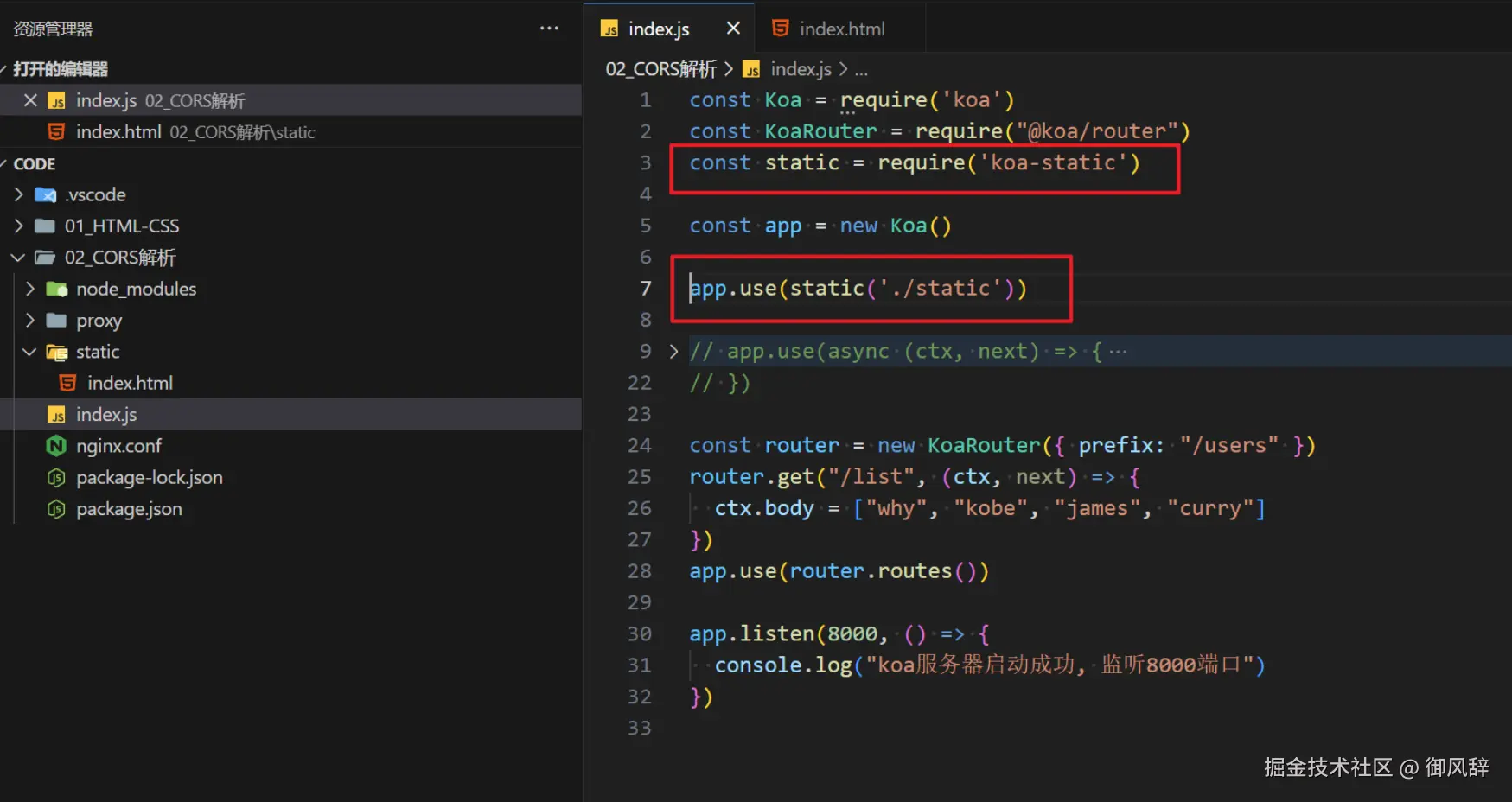Click the breadcrumb ellipsis symbol segment

[861, 69]
